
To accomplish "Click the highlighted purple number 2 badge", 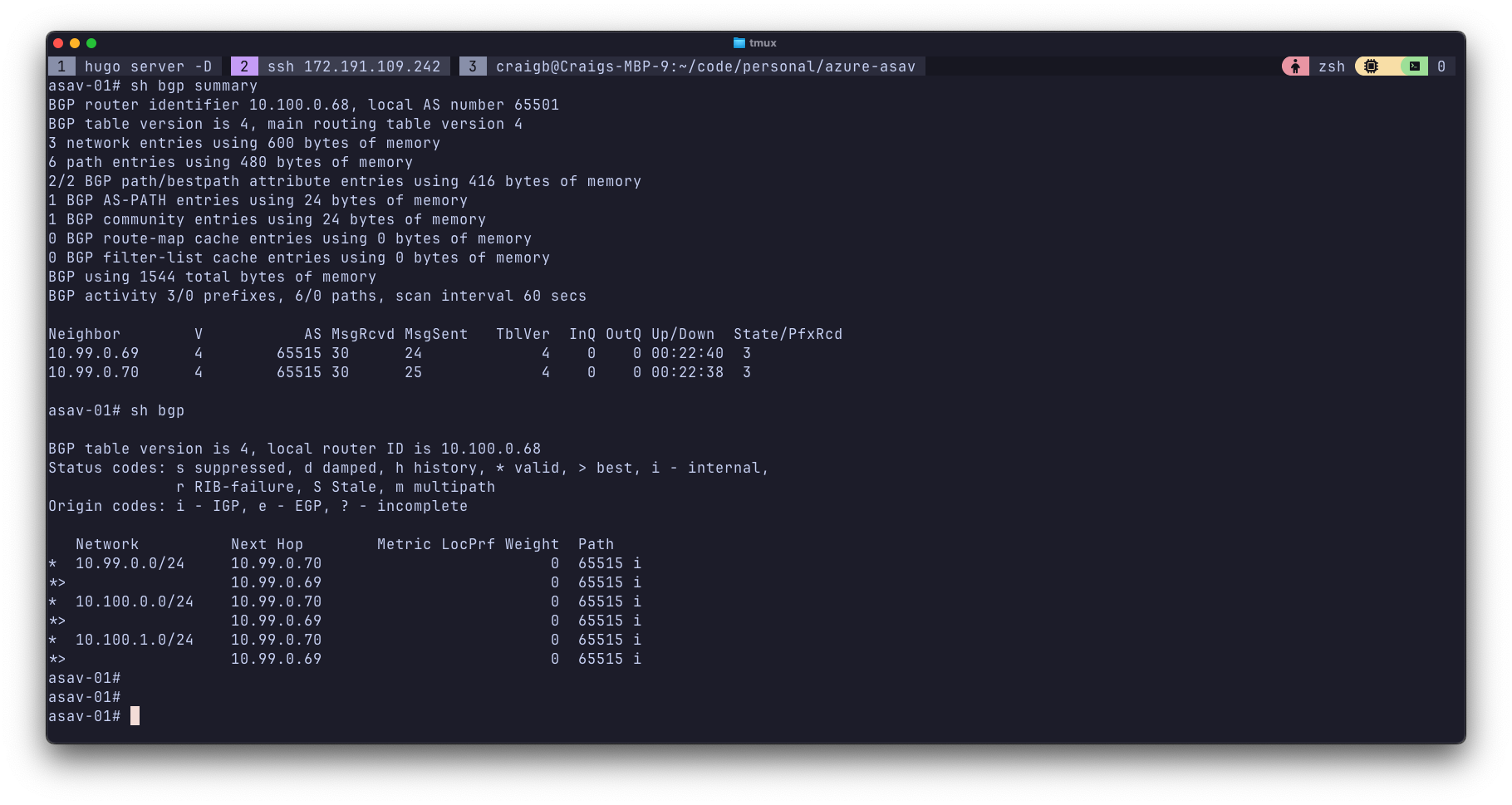I will [244, 66].
